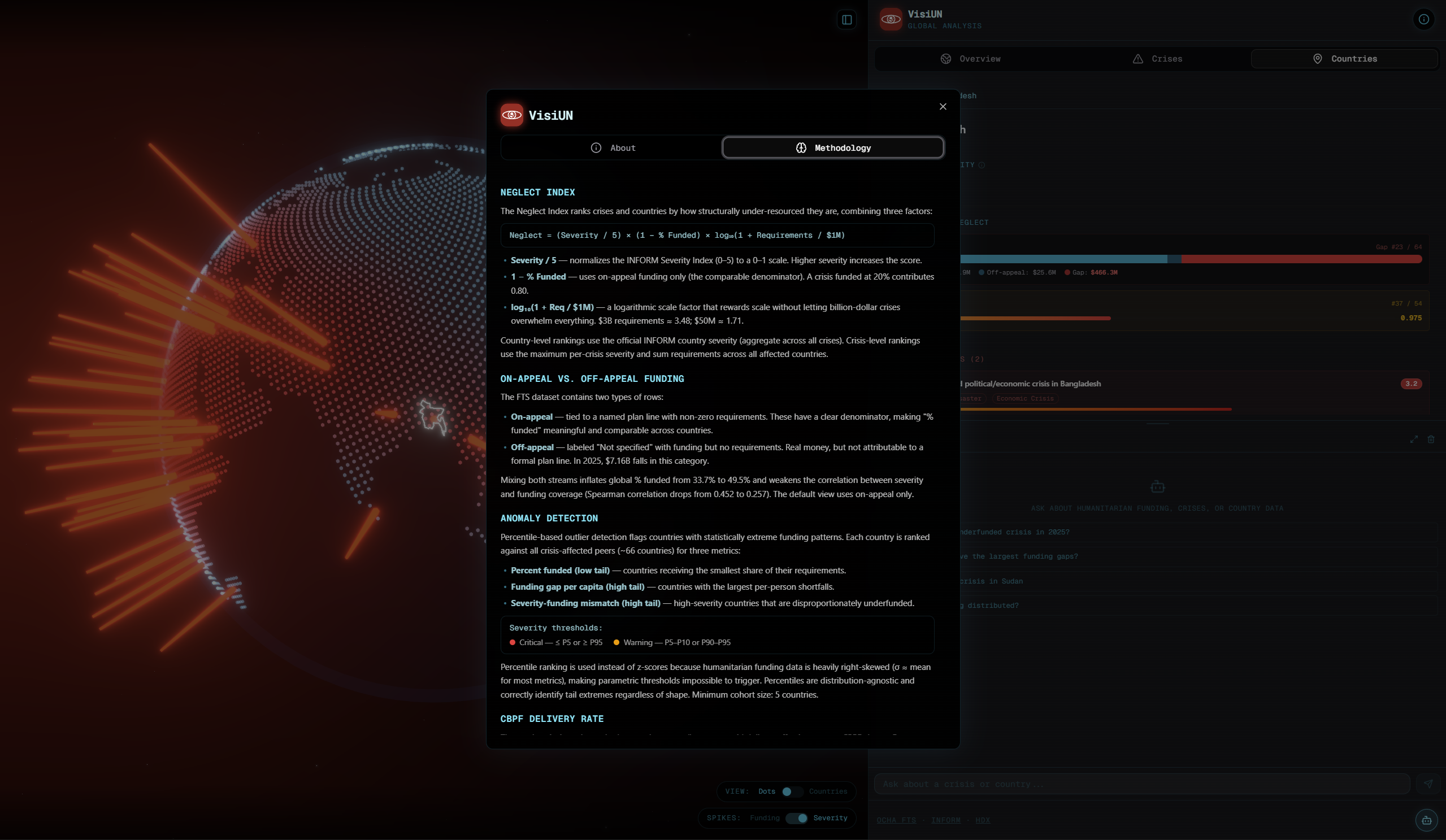This screenshot has width=1446, height=840.
Task: Open the Overview tab
Action: click(x=970, y=59)
